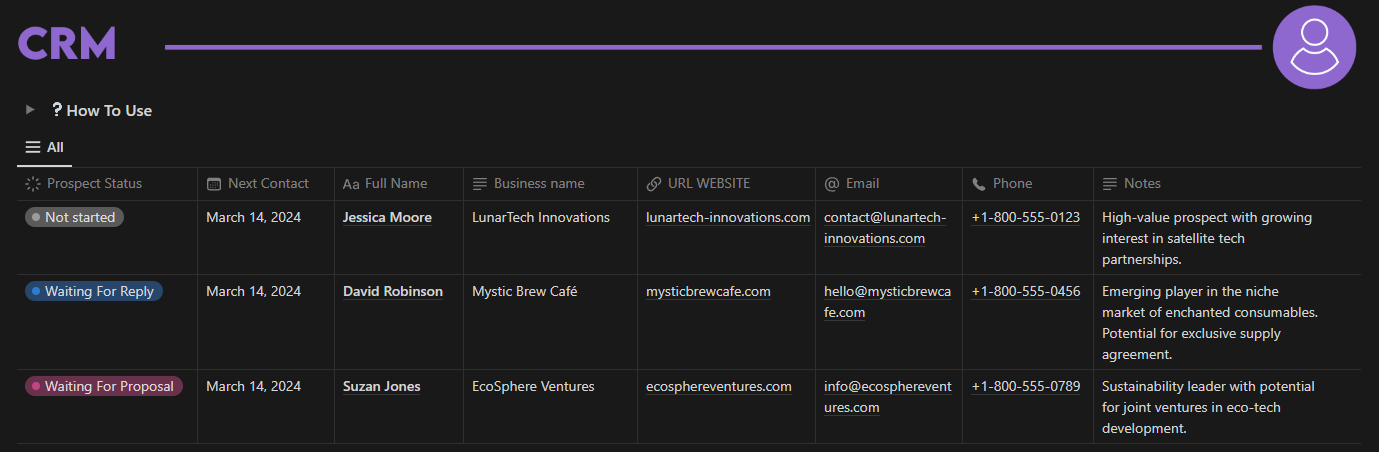Screen dimensions: 1379x452
Task: Click the Prospect Status column spinner icon
Action: [33, 184]
